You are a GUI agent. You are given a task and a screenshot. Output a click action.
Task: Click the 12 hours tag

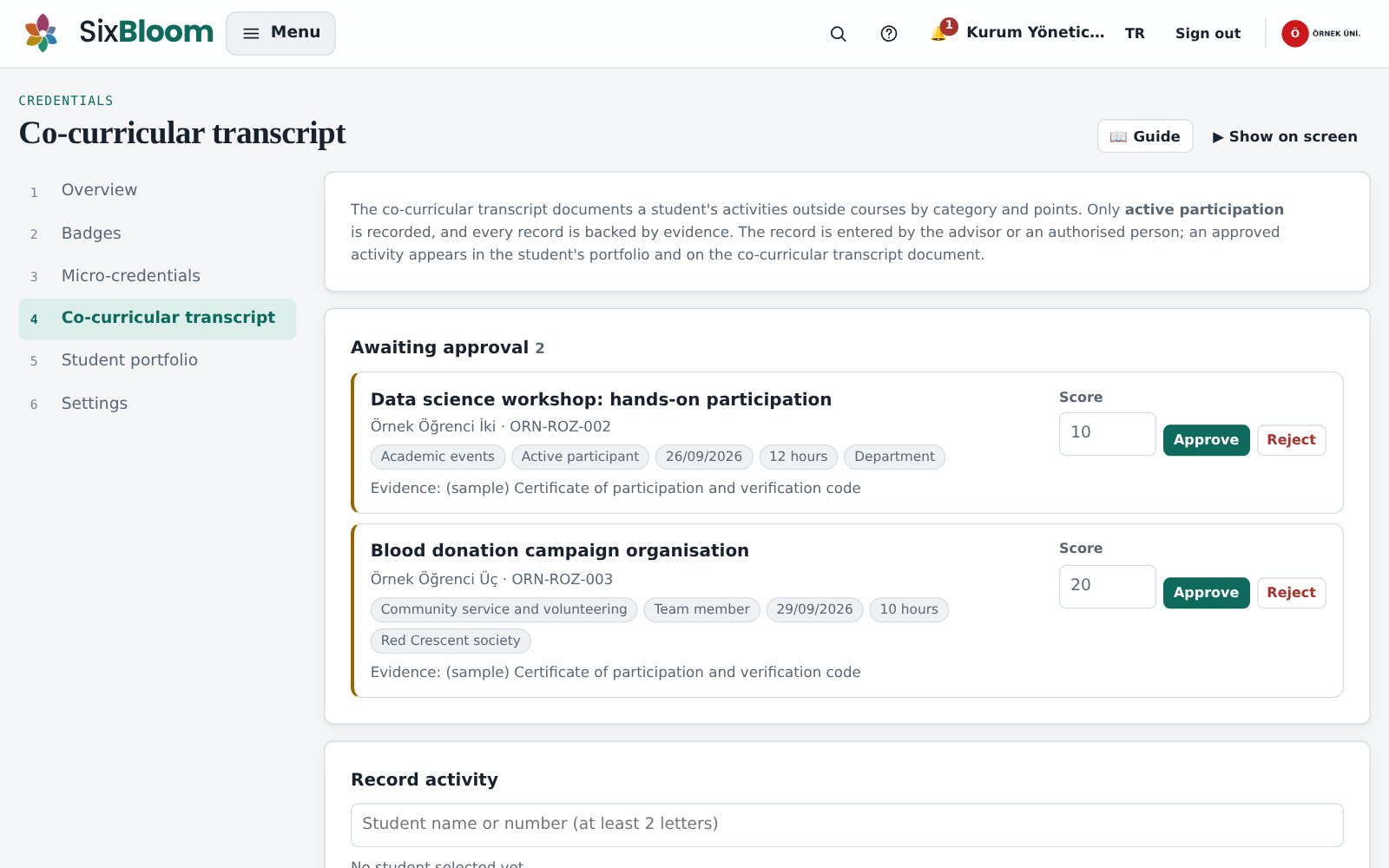(x=799, y=457)
